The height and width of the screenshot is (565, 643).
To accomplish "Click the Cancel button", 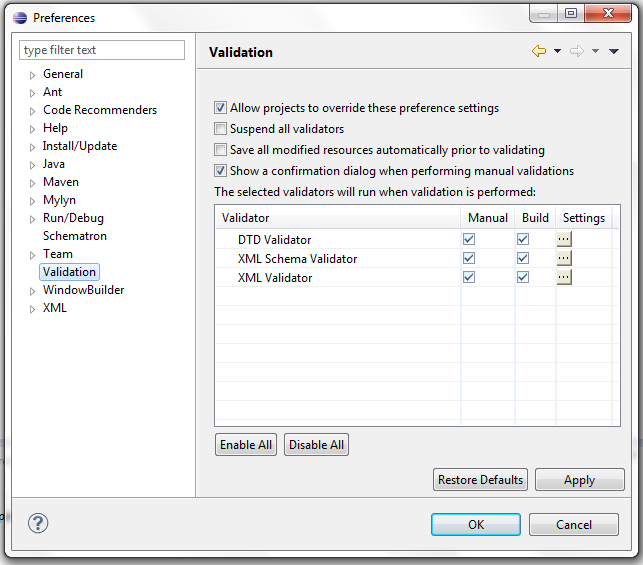I will point(574,524).
